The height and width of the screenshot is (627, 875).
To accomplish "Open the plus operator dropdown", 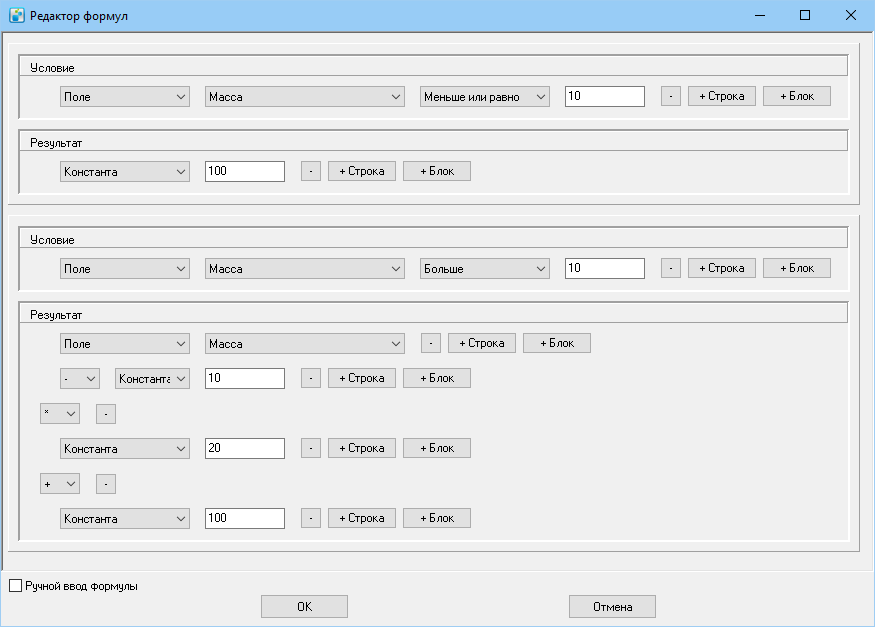I will point(60,484).
